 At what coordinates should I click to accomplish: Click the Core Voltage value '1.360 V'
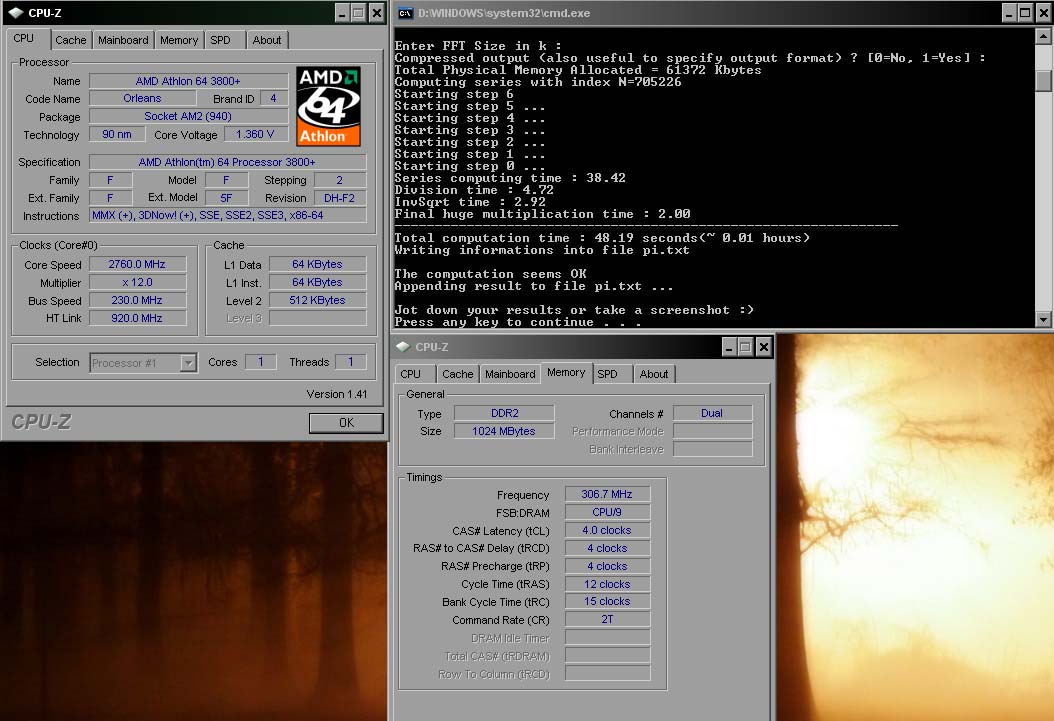[255, 134]
